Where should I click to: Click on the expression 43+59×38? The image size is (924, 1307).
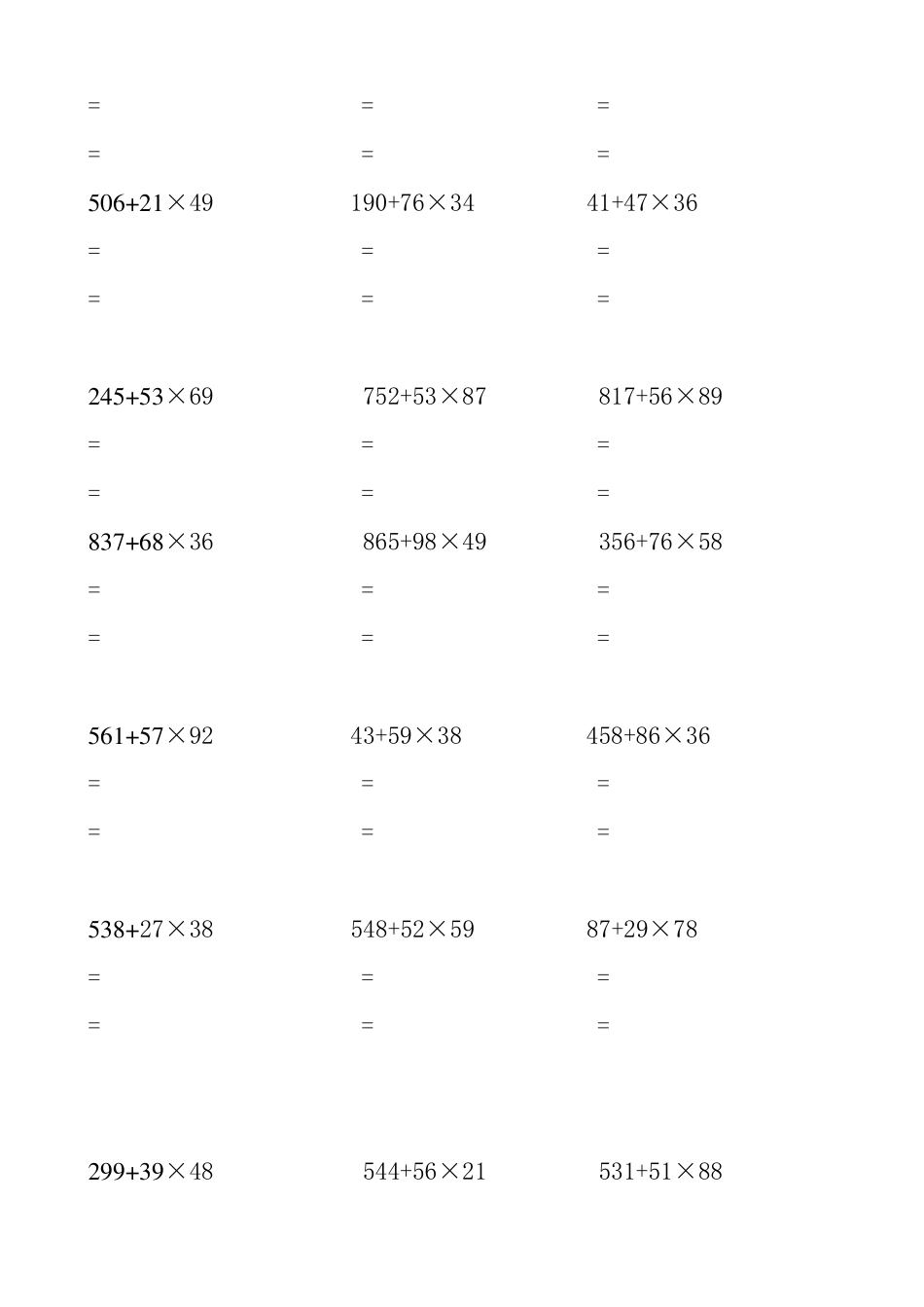tap(406, 736)
